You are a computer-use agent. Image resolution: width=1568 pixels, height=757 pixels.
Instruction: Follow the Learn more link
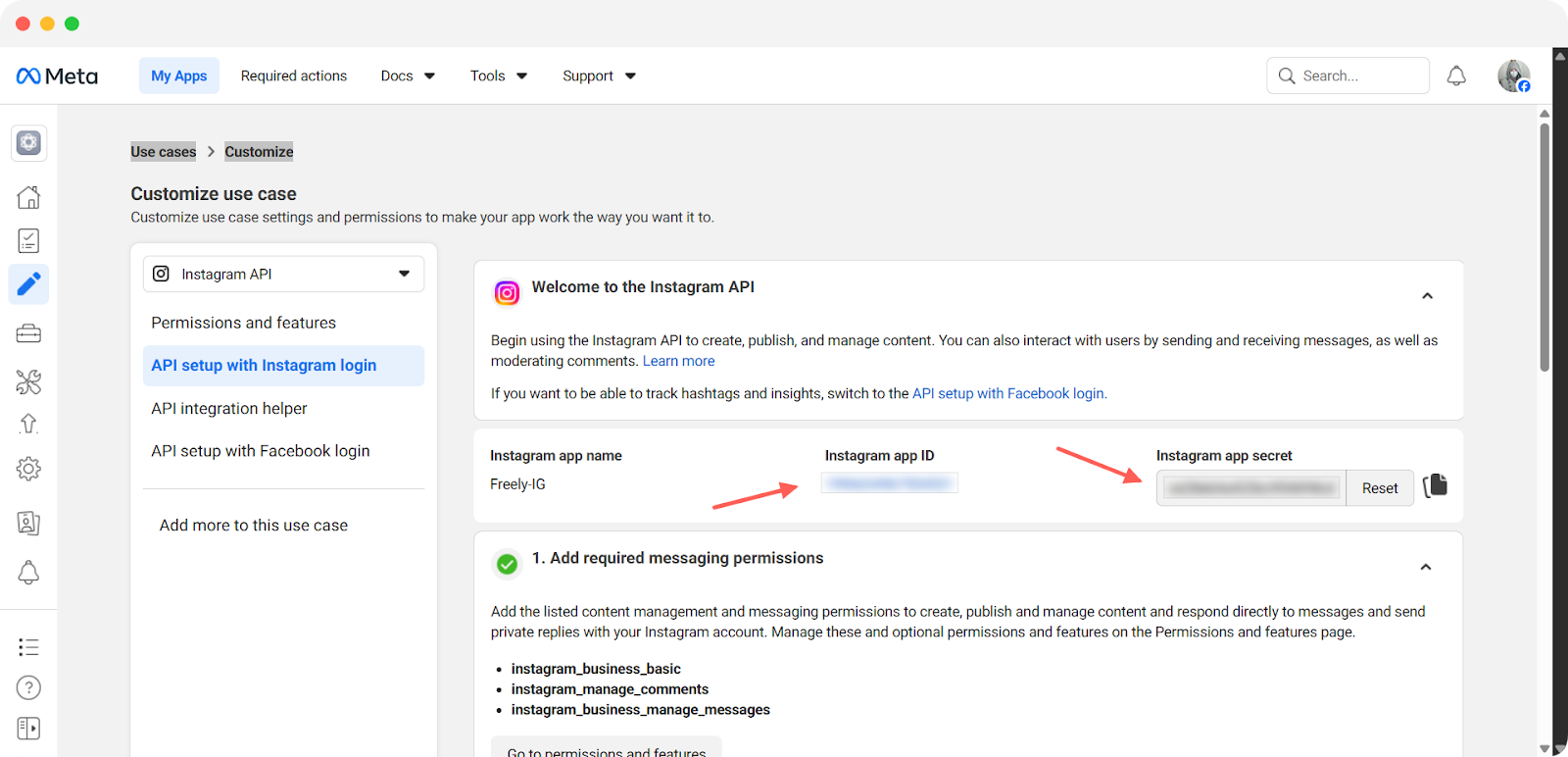[678, 361]
